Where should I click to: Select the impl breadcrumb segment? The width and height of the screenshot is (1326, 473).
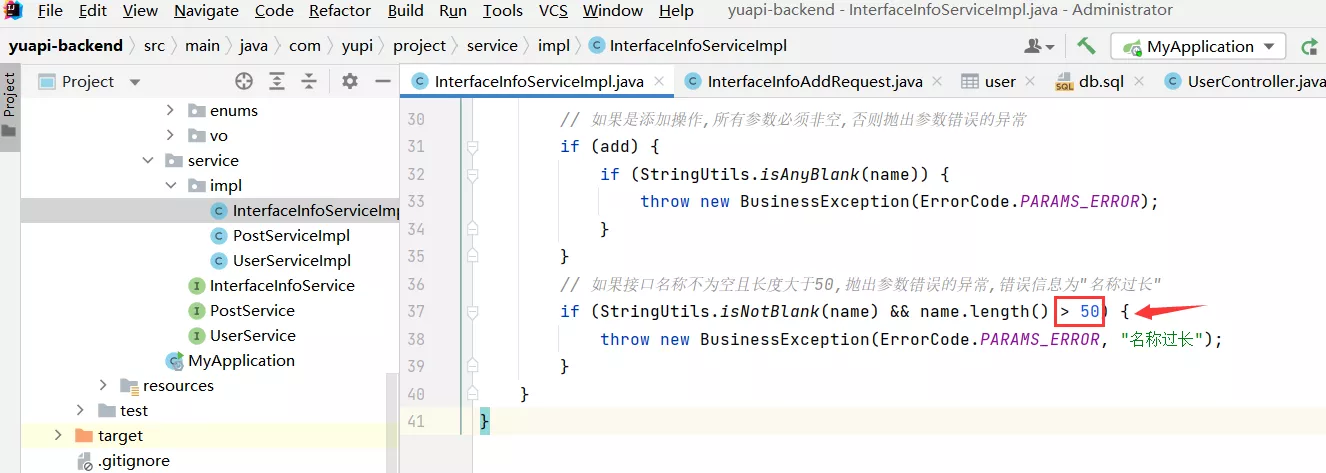coord(554,46)
